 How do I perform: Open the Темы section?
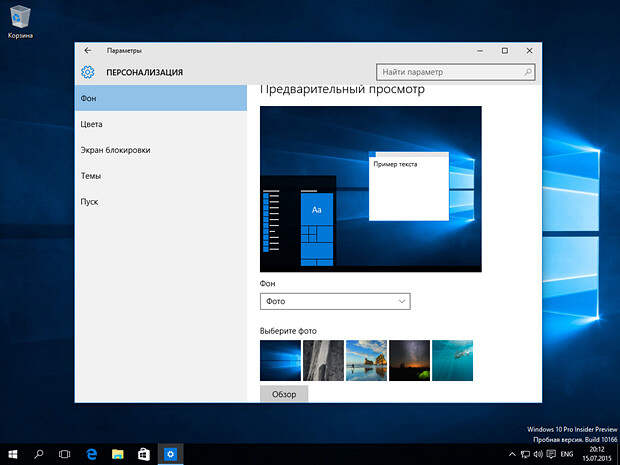coord(161,176)
